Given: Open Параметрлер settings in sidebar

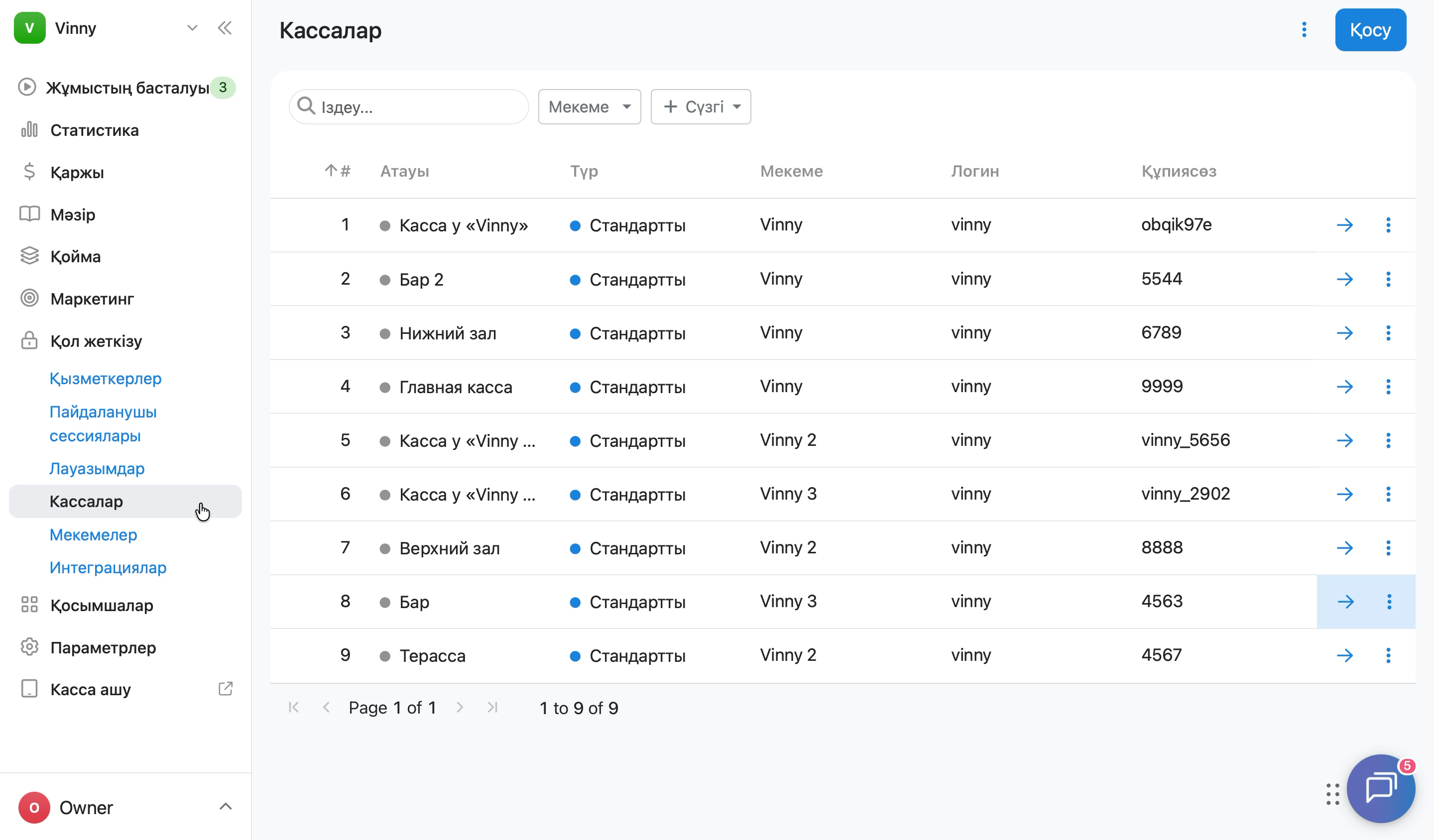Looking at the screenshot, I should coord(103,648).
